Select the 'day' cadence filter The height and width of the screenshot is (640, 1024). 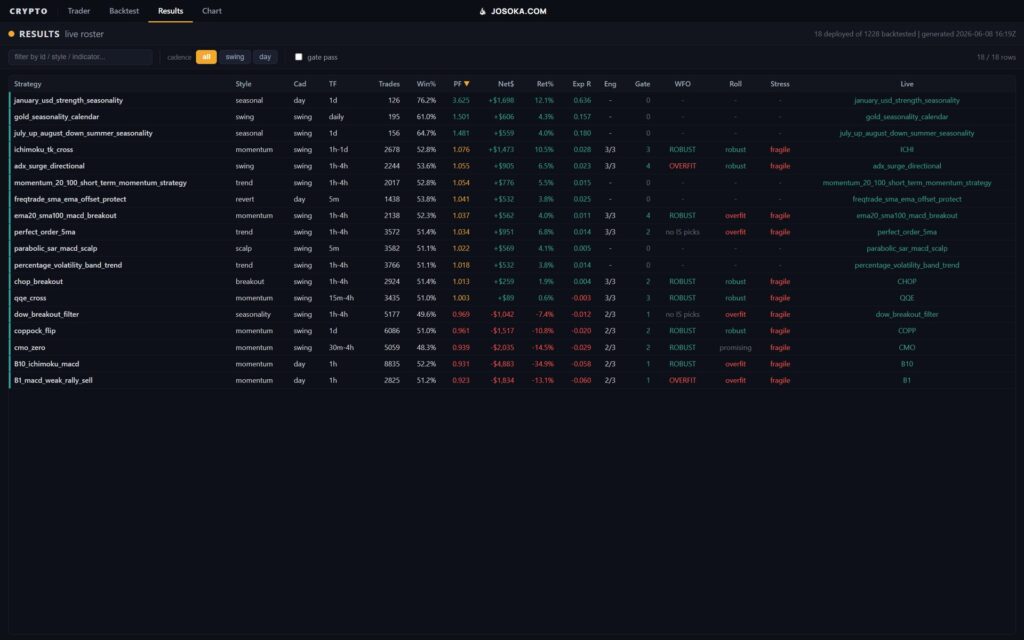tap(264, 57)
